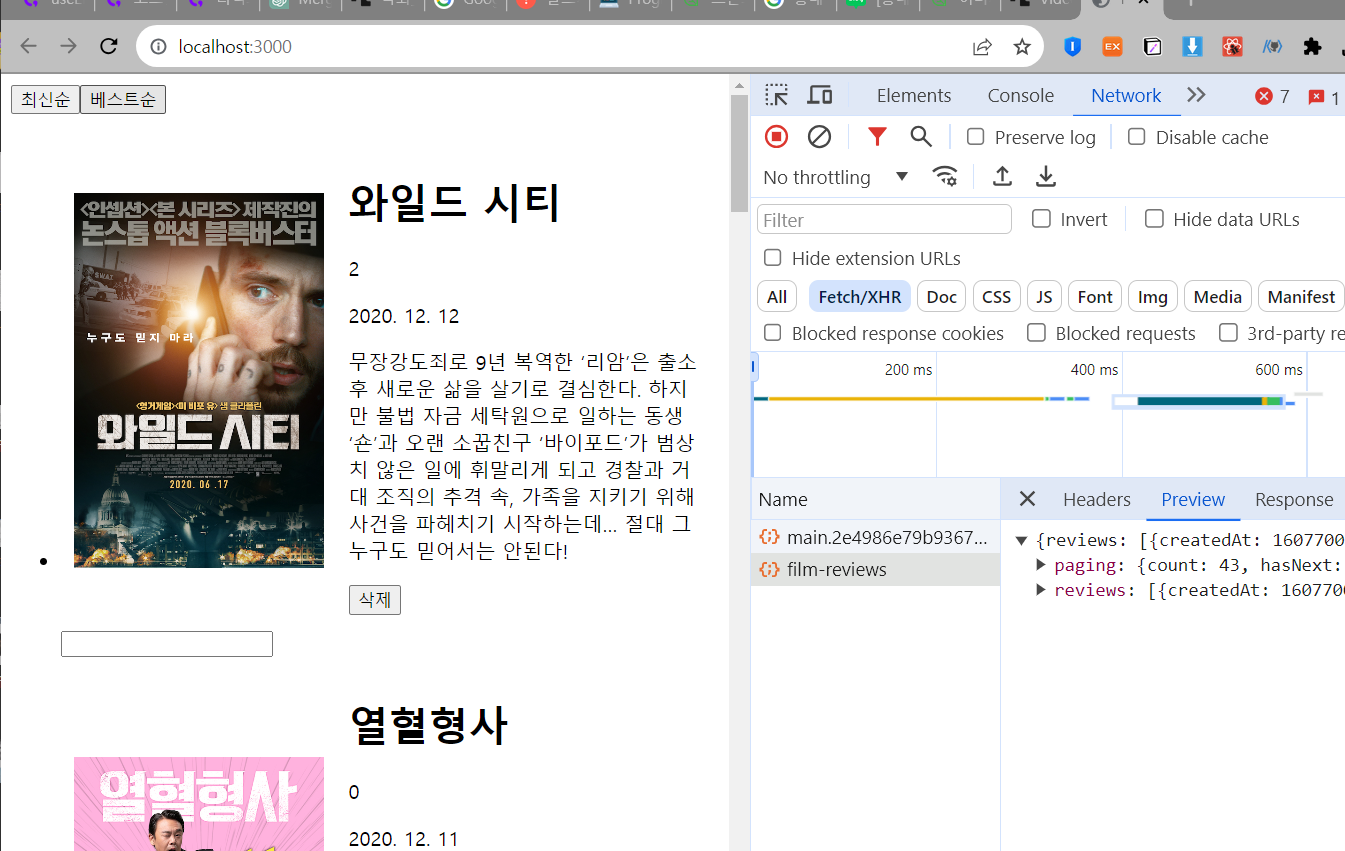Screen dimensions: 1345x851
Task: Click the browser forward arrow
Action: pos(68,46)
